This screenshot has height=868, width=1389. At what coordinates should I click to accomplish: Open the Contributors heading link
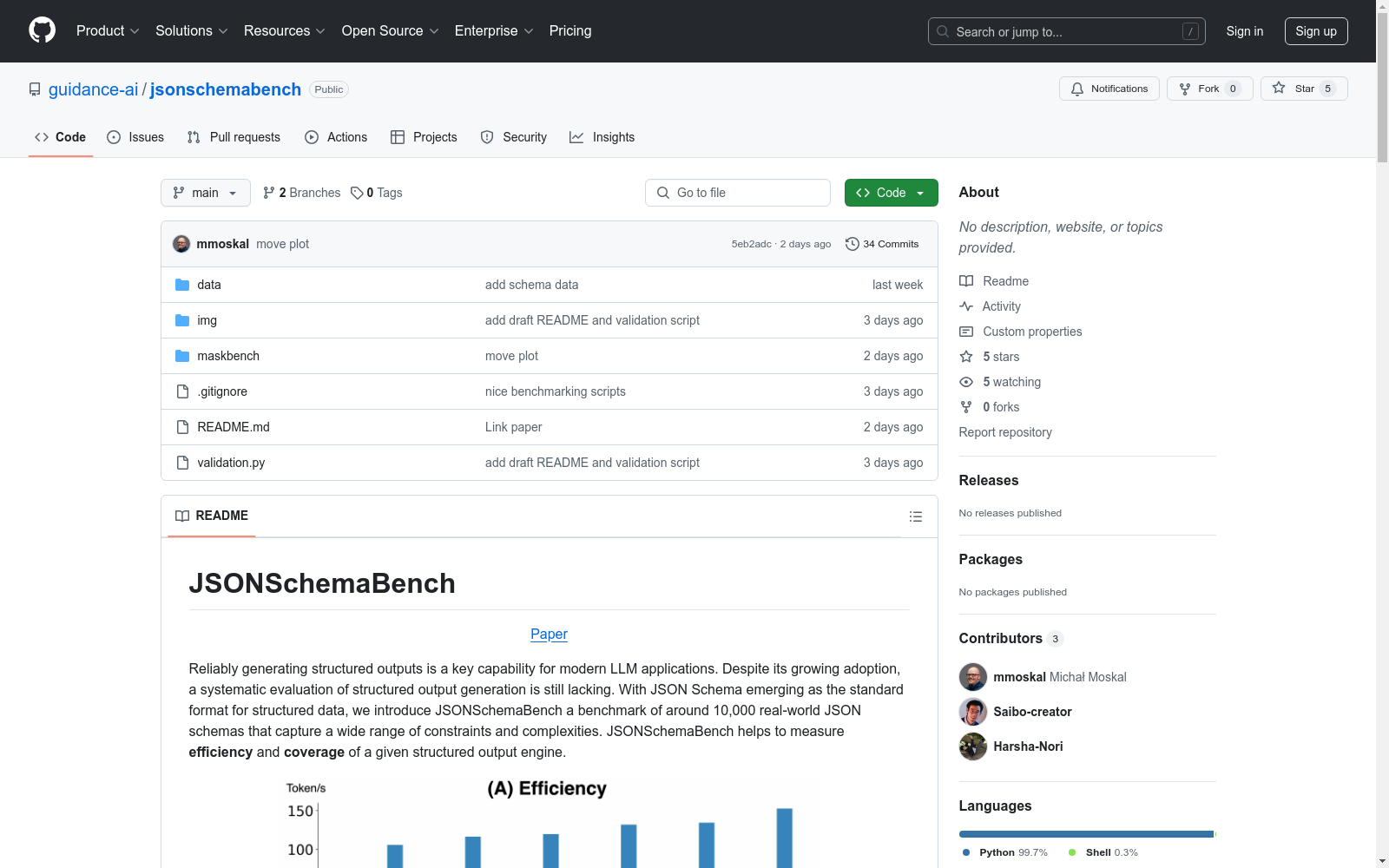(x=1011, y=639)
